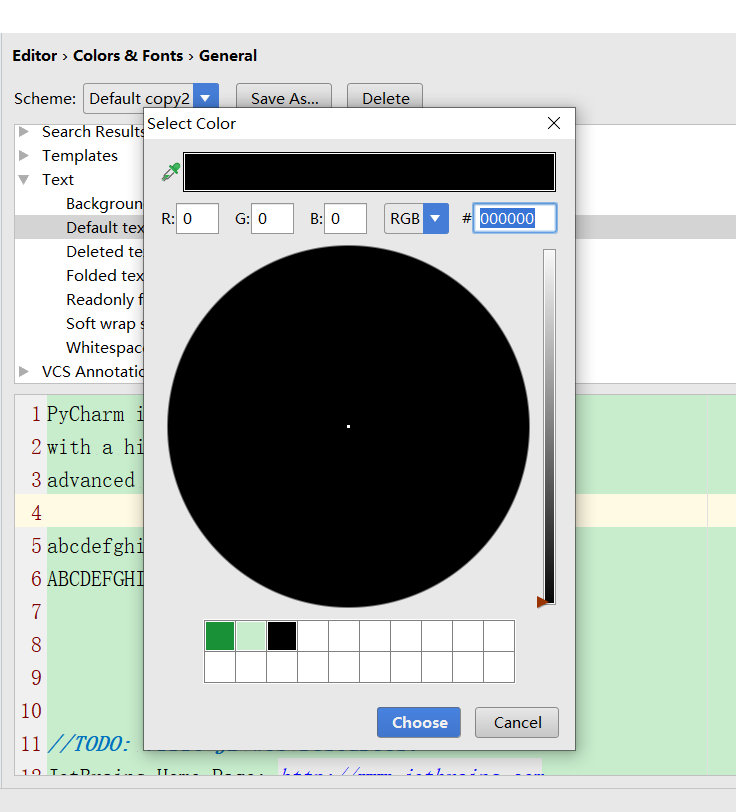Select the dark green recent color swatch
This screenshot has height=812, width=736.
[x=220, y=636]
